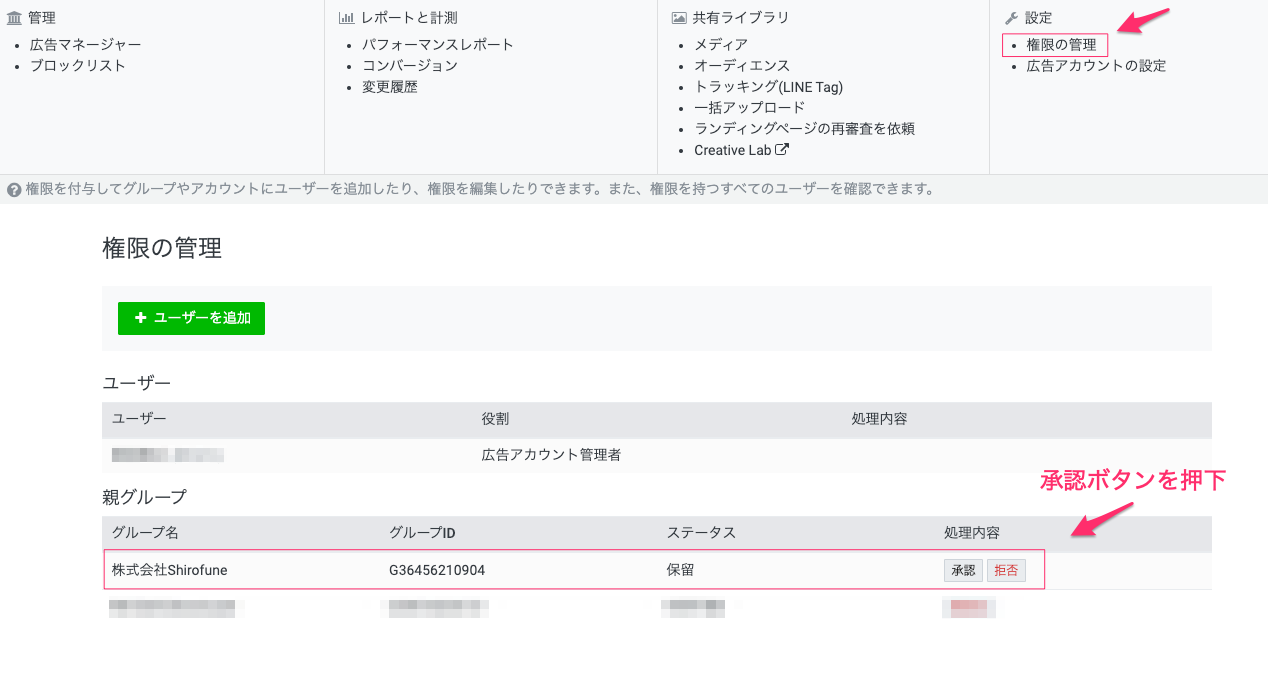Click the レポートと計測 section title
Viewport: 1268px width, 700px height.
[x=409, y=18]
